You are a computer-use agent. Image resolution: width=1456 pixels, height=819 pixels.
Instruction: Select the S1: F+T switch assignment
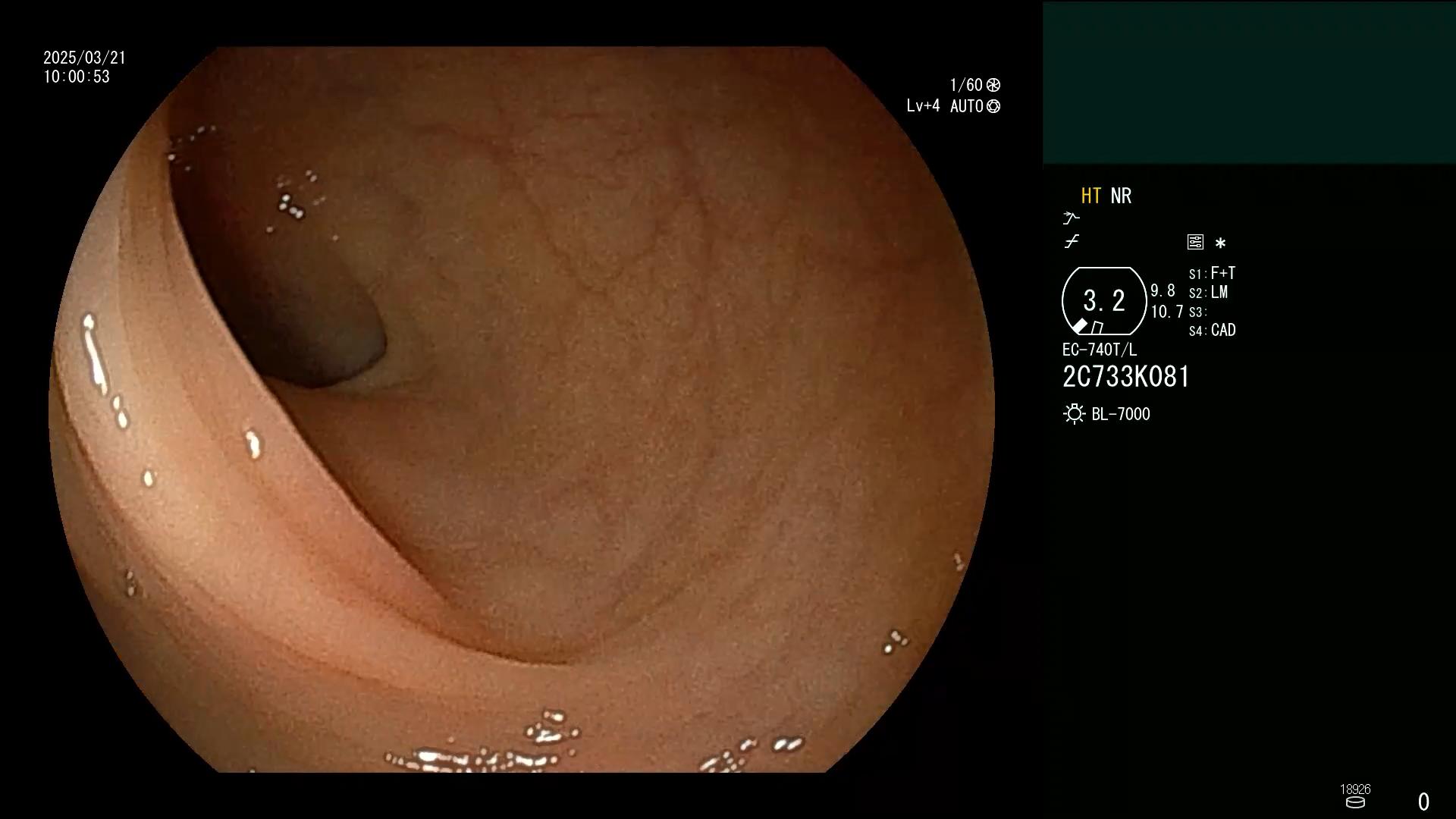[1212, 273]
